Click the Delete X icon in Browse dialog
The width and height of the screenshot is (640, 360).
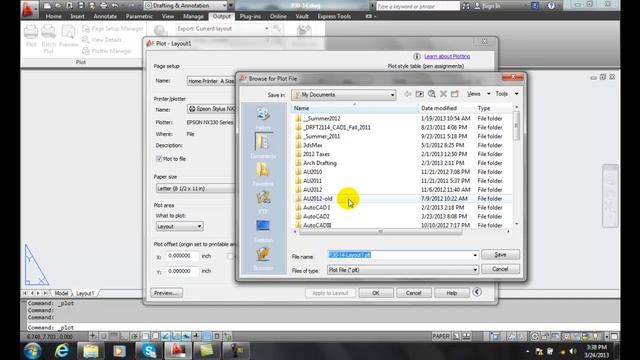pos(443,94)
